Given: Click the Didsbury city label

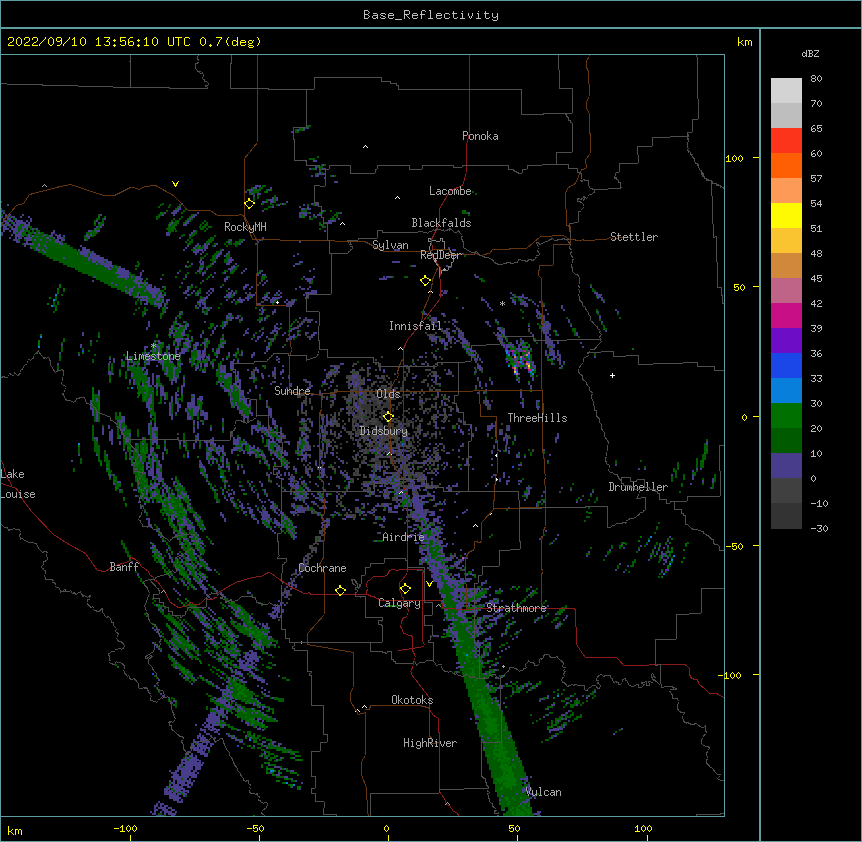Looking at the screenshot, I should point(384,431).
